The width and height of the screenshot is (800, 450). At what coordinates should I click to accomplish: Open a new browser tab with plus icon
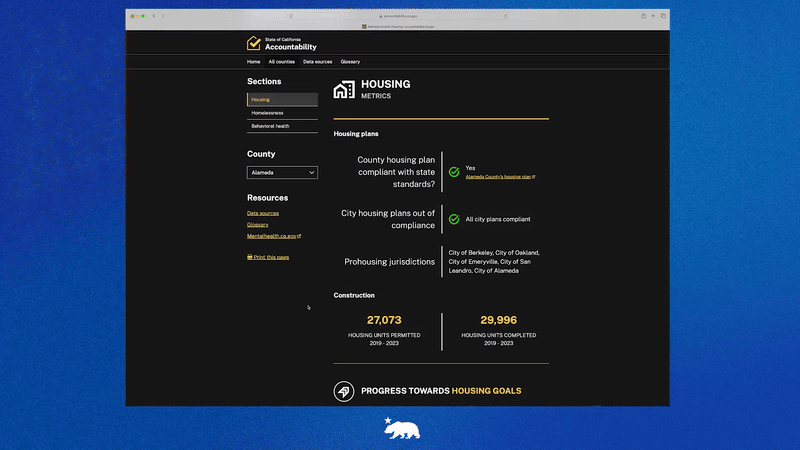click(653, 16)
